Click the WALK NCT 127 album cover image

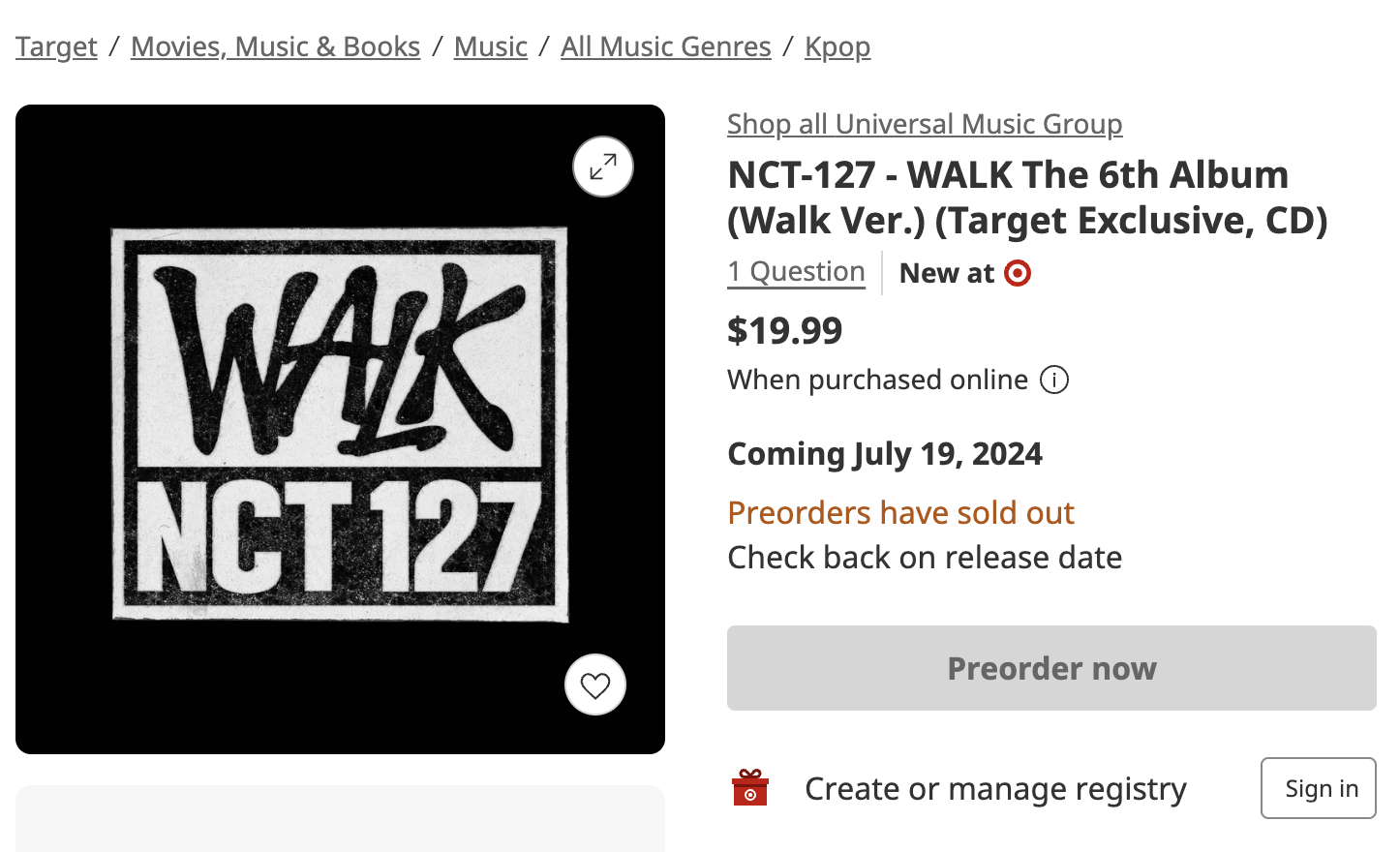(340, 424)
